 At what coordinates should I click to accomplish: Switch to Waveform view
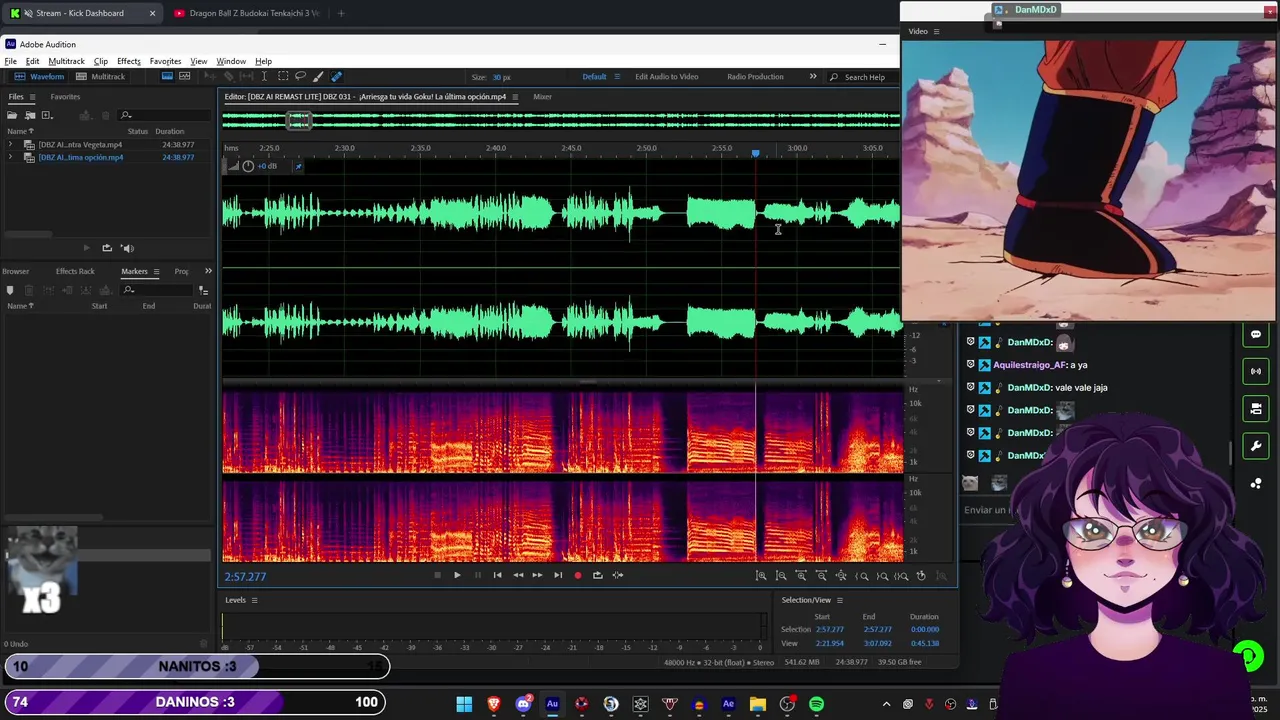[x=40, y=77]
